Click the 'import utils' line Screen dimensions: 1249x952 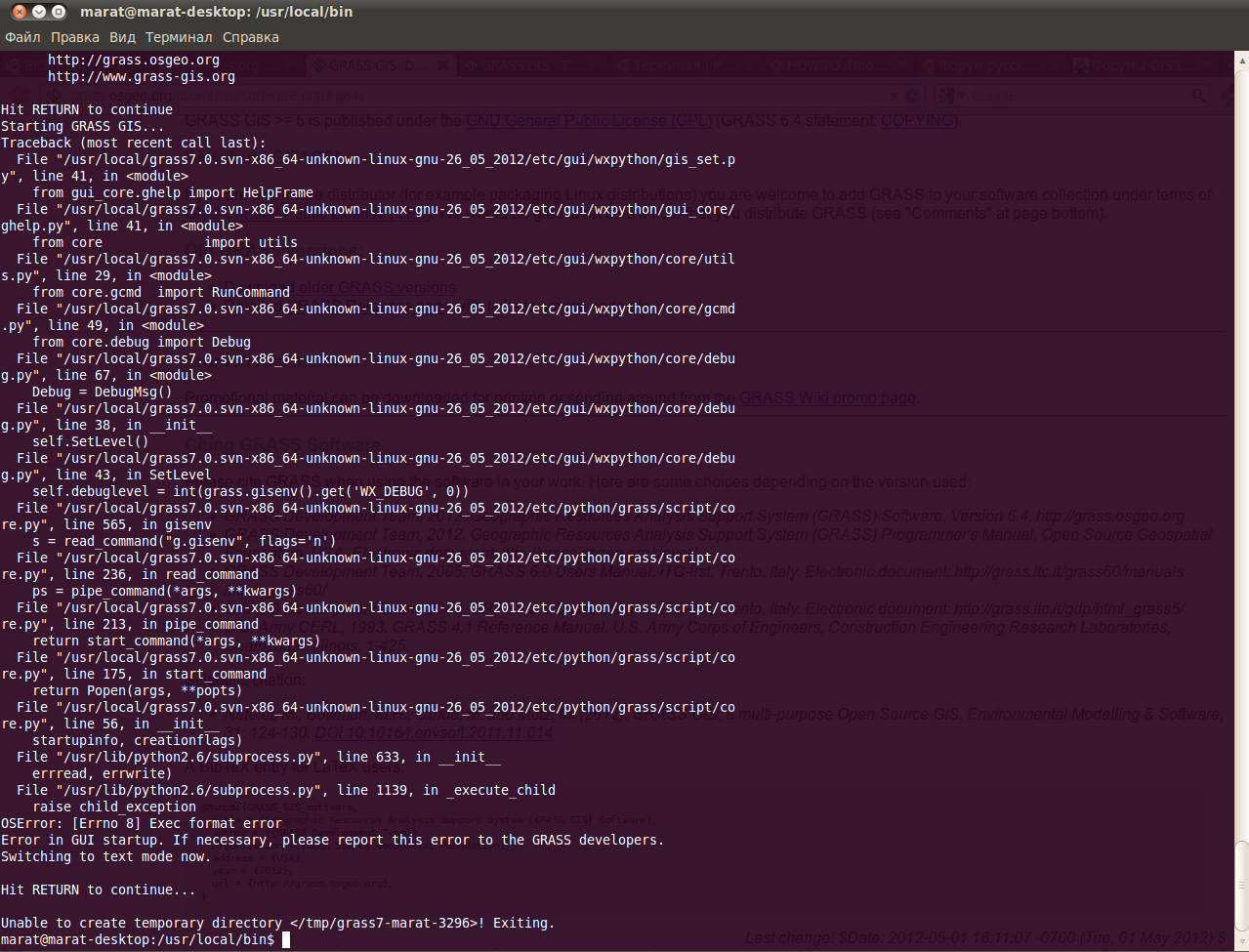(x=251, y=242)
